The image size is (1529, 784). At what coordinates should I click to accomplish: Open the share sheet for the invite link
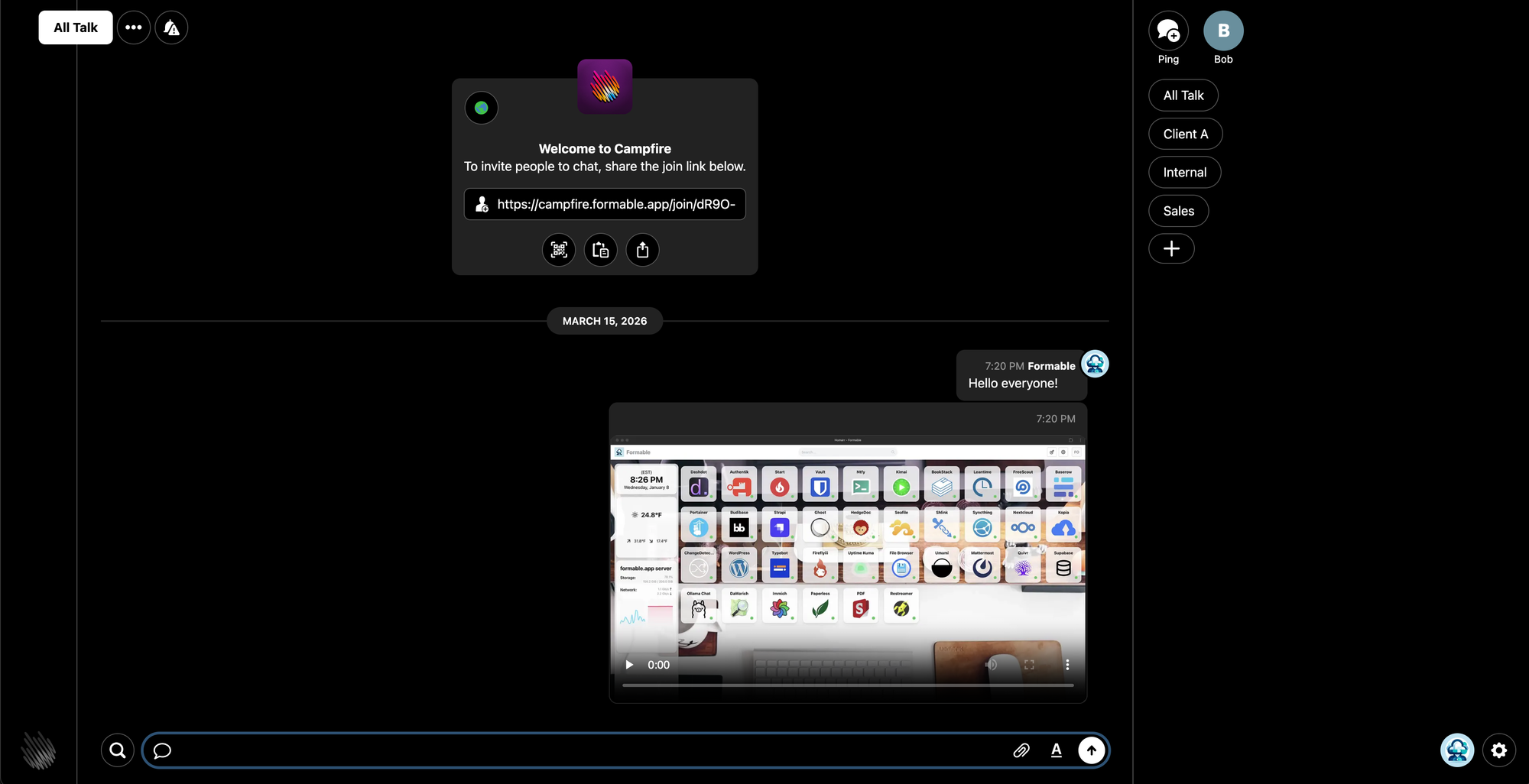coord(642,250)
